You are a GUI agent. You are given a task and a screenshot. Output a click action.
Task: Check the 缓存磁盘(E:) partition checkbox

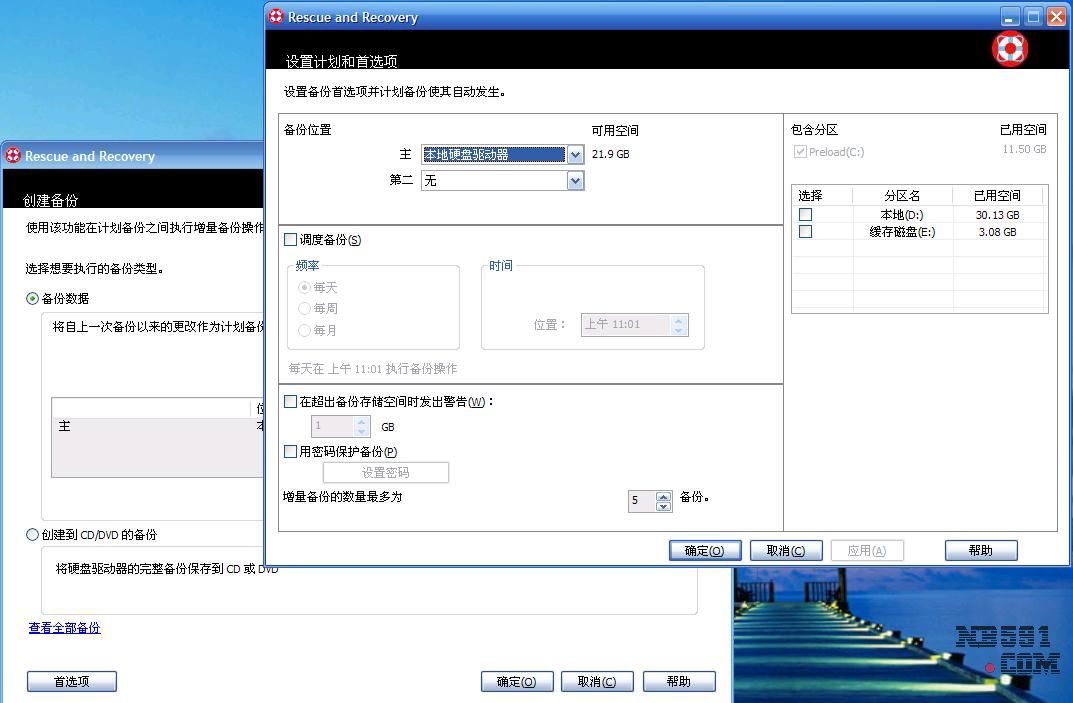pyautogui.click(x=805, y=232)
